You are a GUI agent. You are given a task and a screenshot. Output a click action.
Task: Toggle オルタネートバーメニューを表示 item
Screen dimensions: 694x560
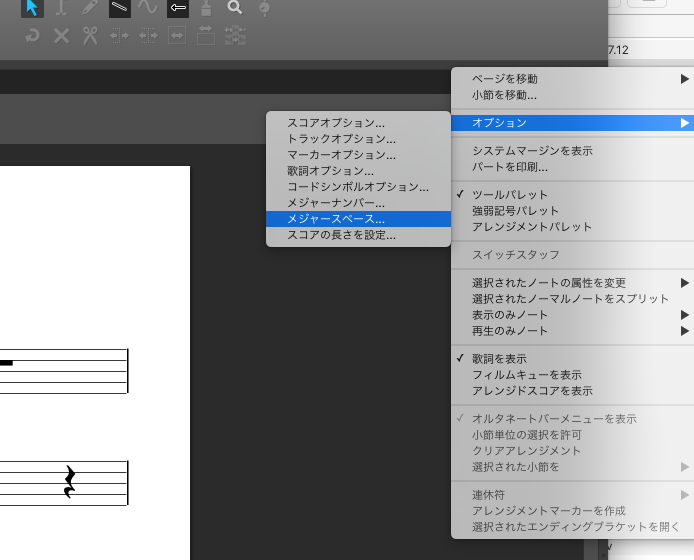pos(572,419)
